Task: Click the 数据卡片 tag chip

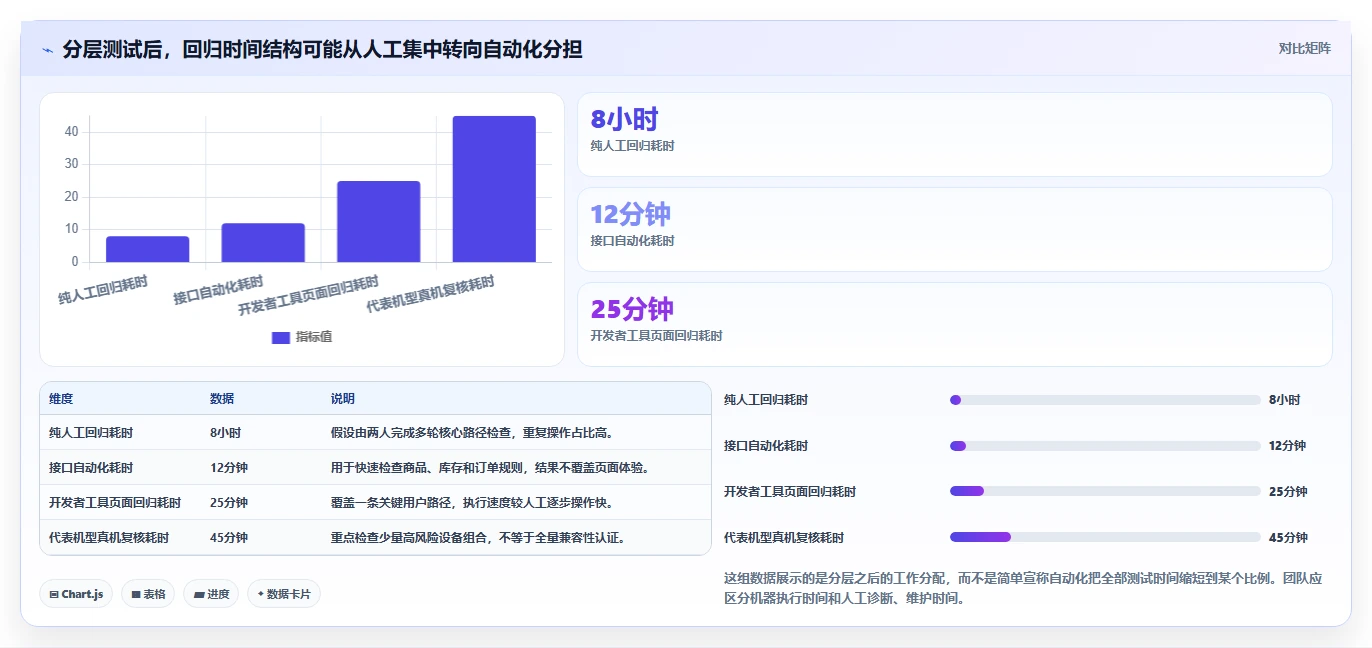Action: point(284,594)
